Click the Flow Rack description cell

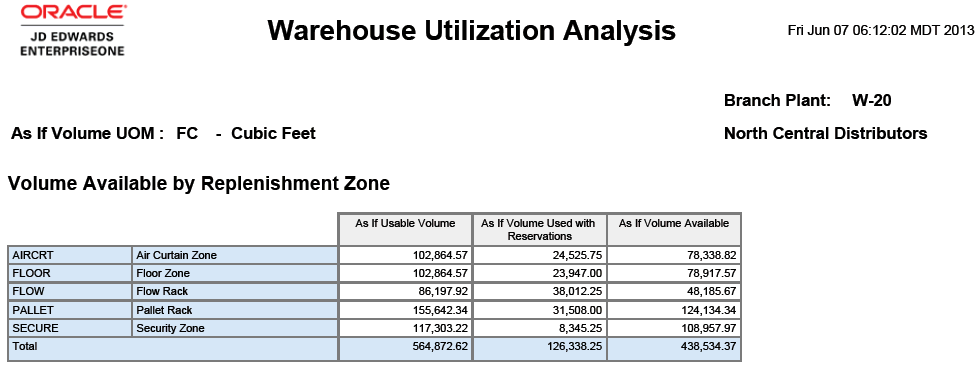[234, 291]
